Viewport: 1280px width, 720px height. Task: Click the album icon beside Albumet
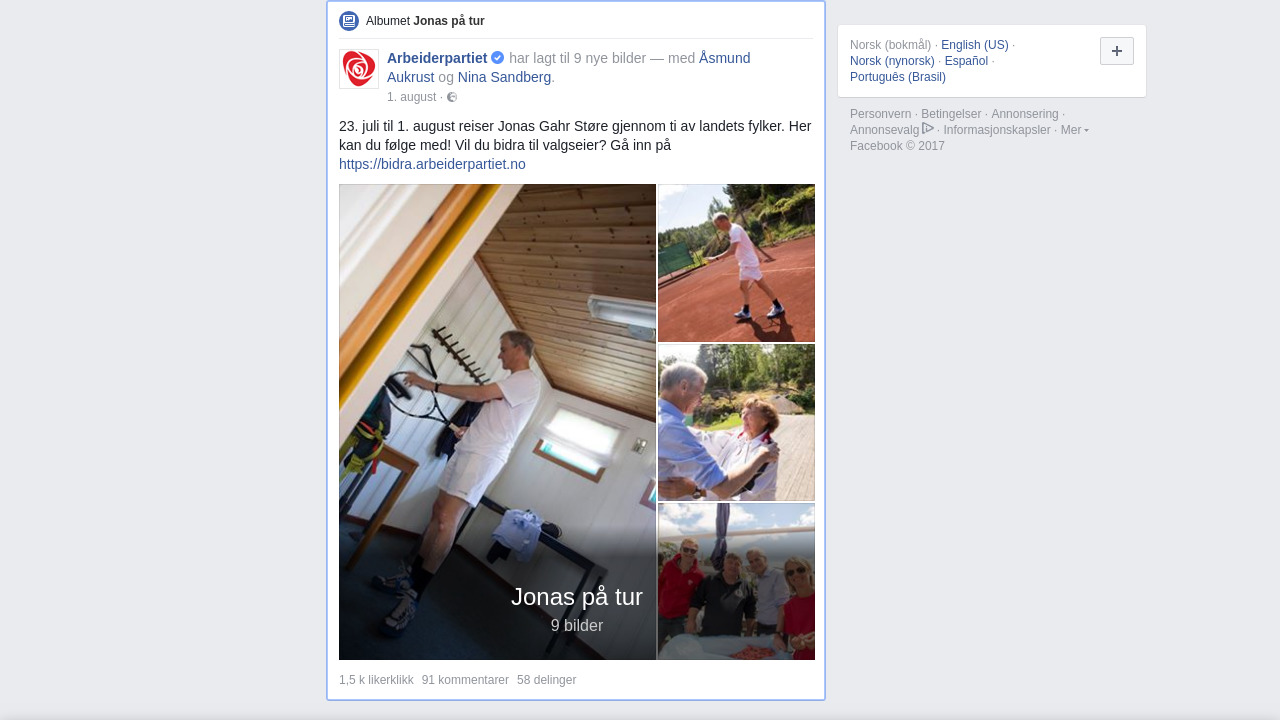(349, 21)
